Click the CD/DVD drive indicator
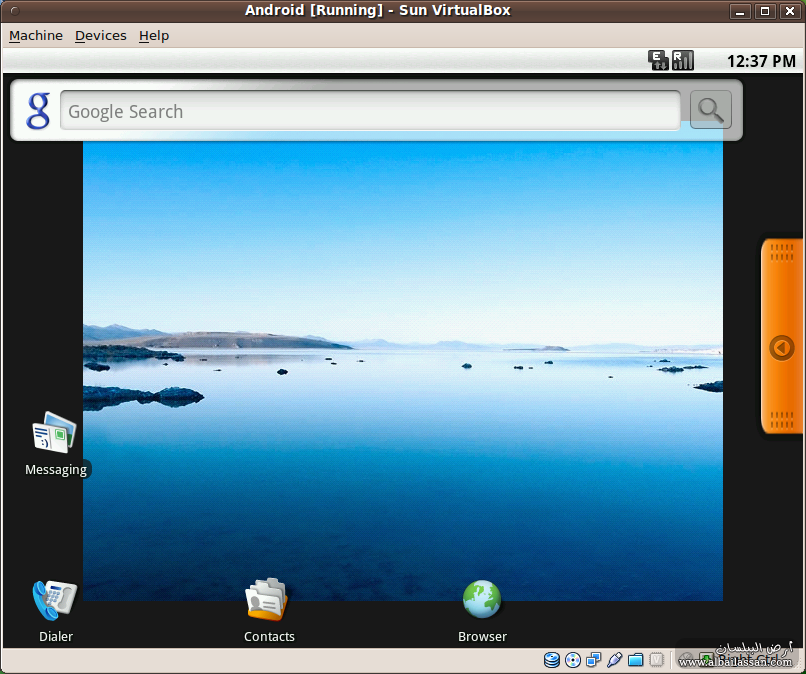Image resolution: width=806 pixels, height=674 pixels. [x=573, y=660]
